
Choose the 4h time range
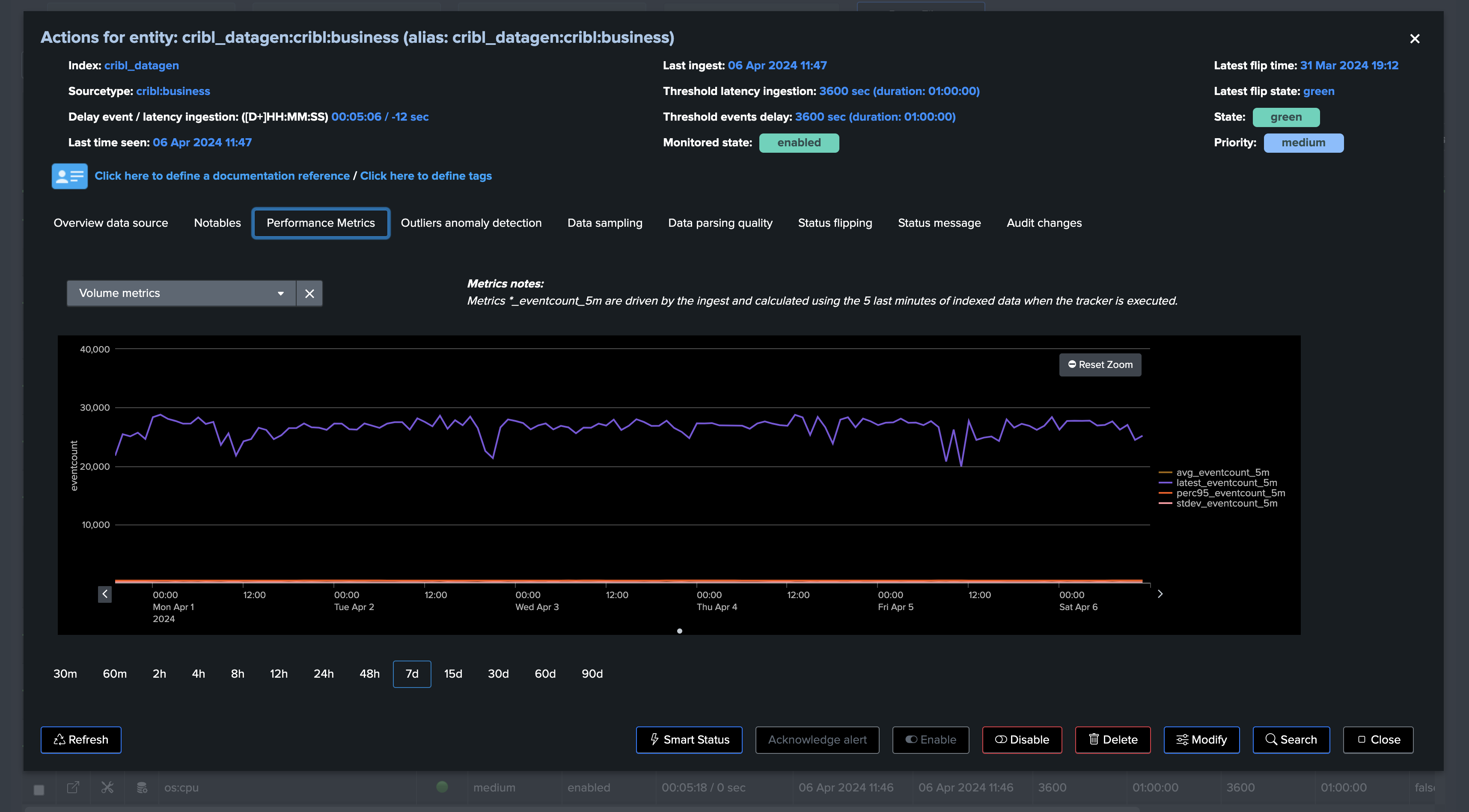click(x=199, y=674)
